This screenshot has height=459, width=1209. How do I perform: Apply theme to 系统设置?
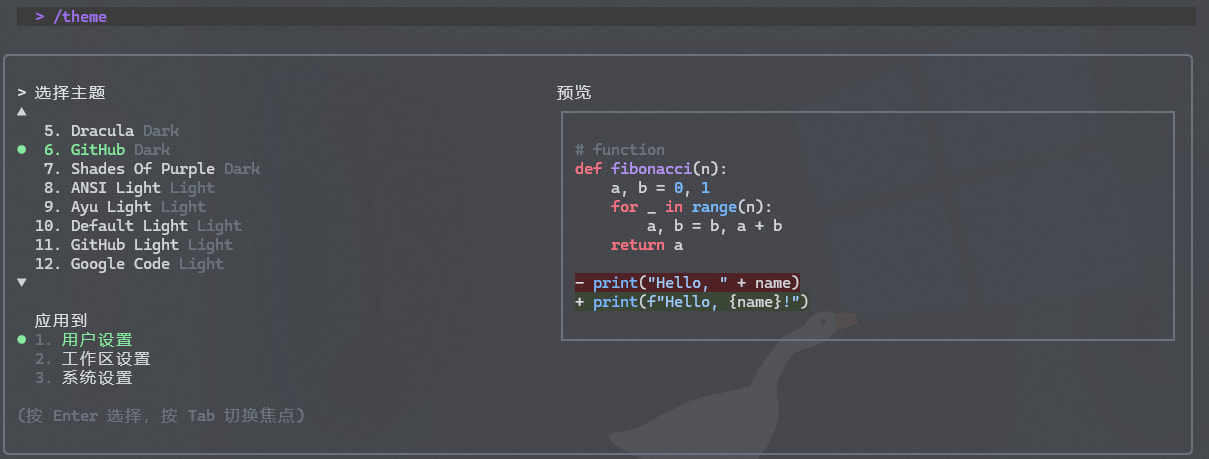(x=96, y=378)
